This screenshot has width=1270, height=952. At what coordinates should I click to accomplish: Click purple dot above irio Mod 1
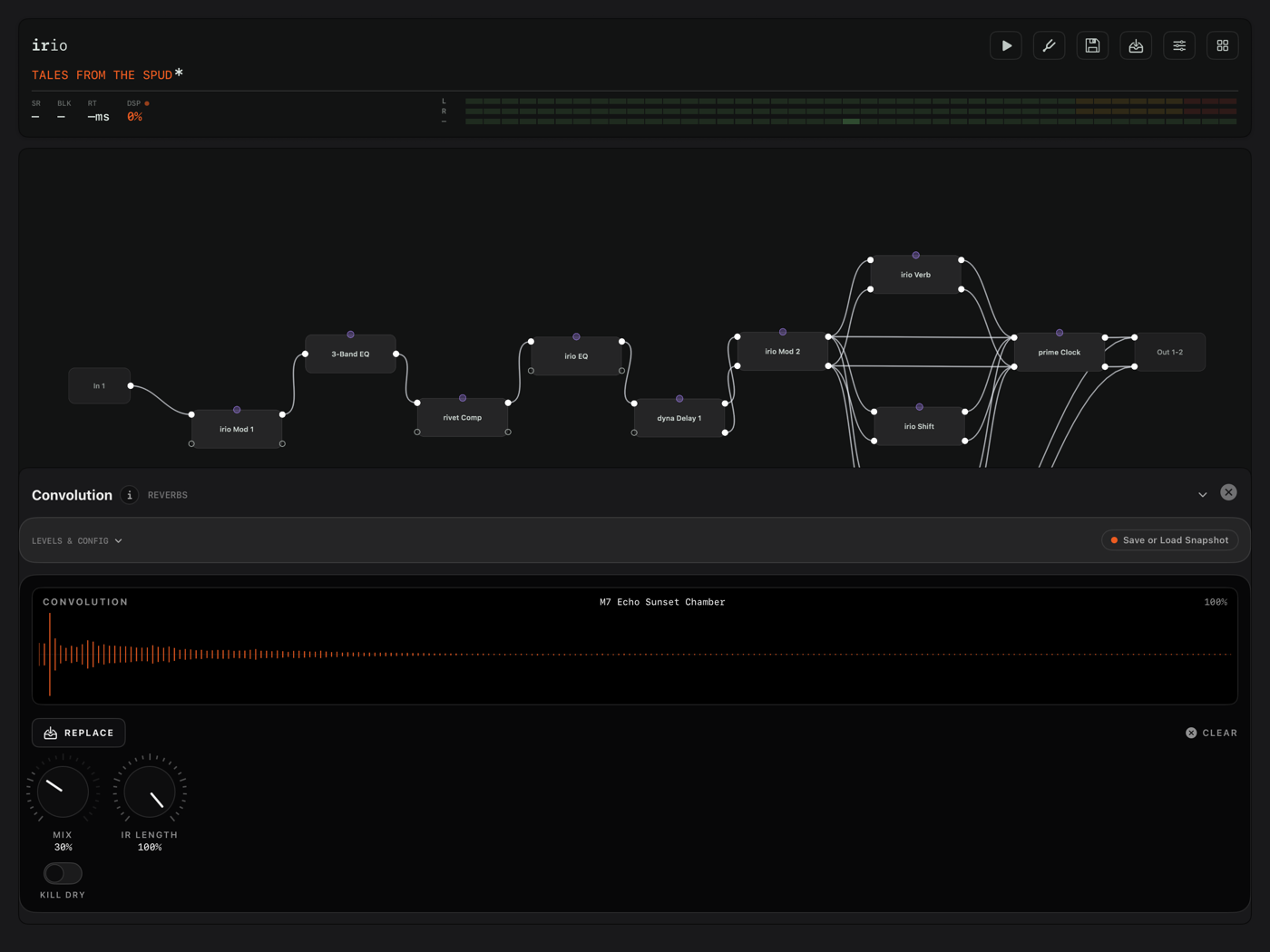pyautogui.click(x=237, y=410)
